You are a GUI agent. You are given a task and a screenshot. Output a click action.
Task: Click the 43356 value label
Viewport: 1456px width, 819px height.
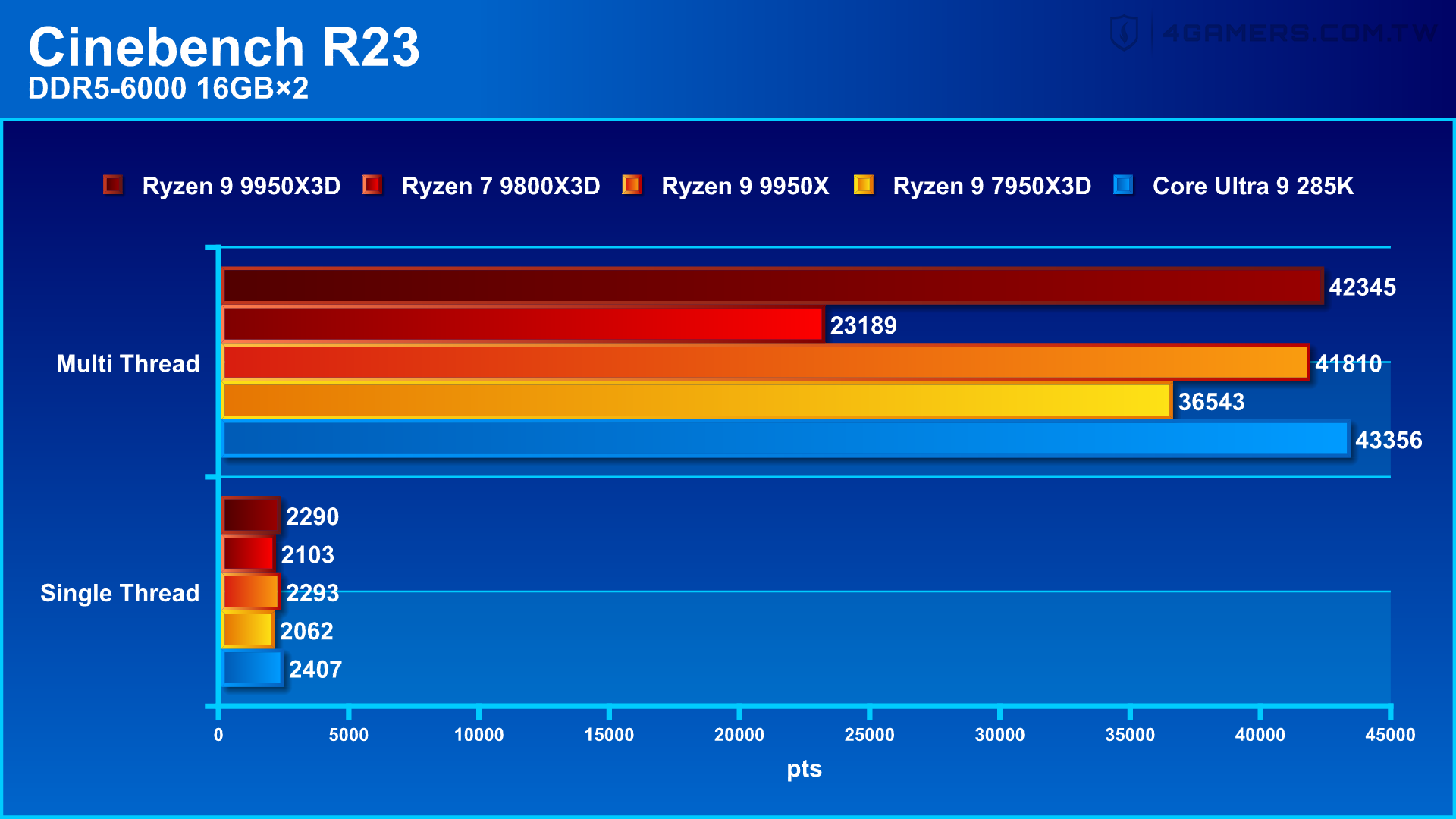pos(1389,441)
